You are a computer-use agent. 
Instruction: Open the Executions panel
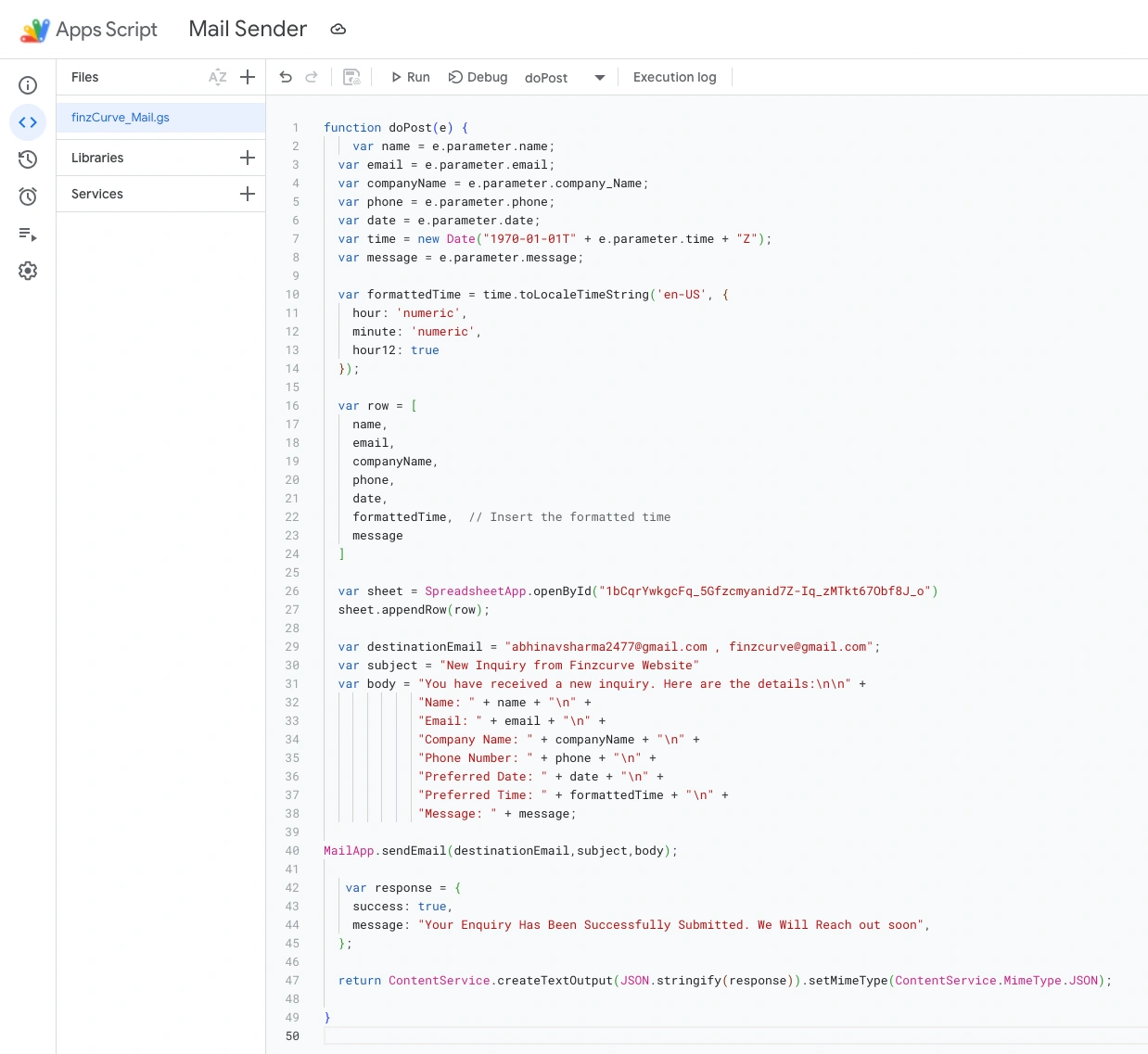point(28,235)
